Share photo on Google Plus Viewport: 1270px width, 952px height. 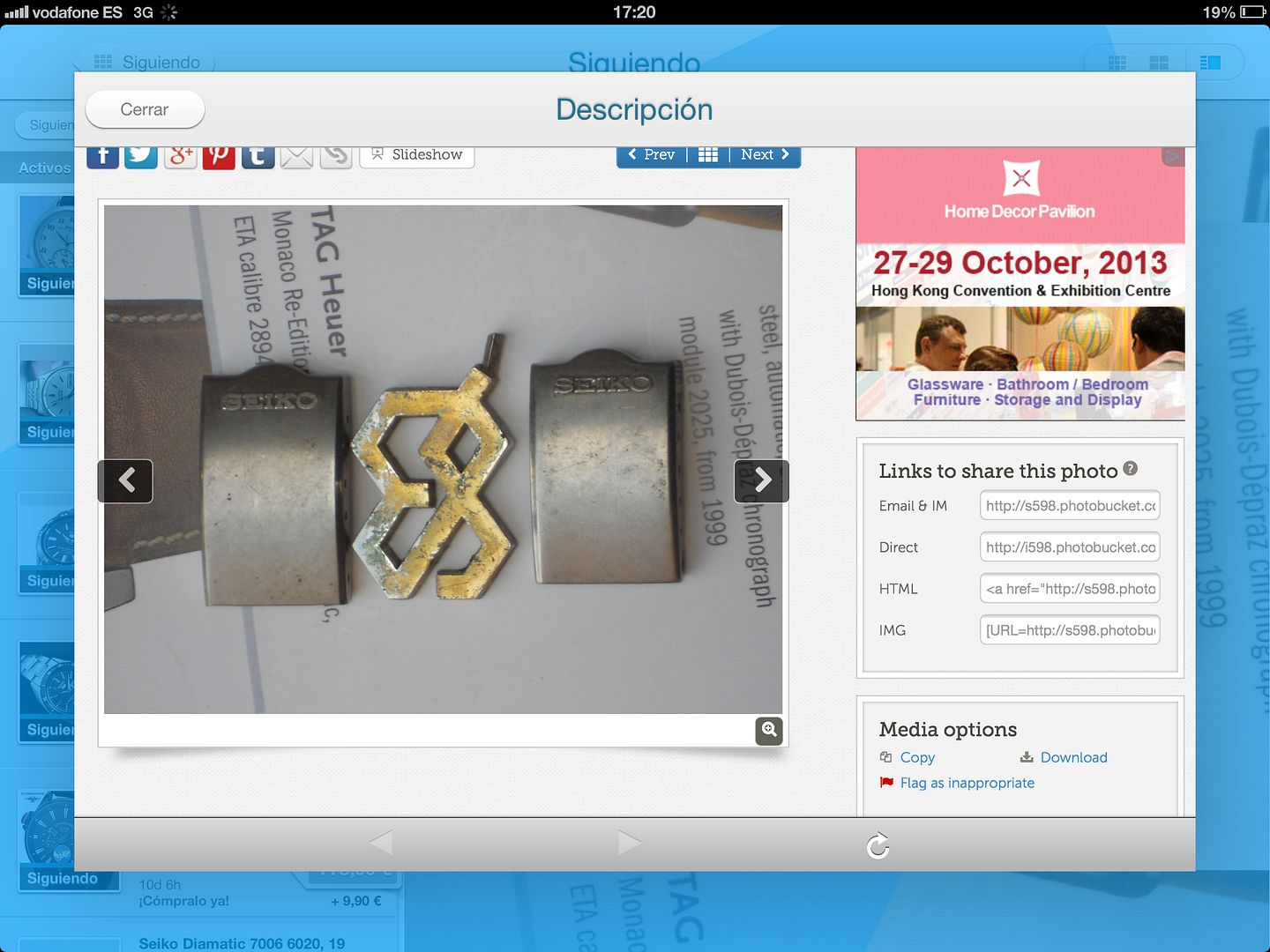pos(180,156)
